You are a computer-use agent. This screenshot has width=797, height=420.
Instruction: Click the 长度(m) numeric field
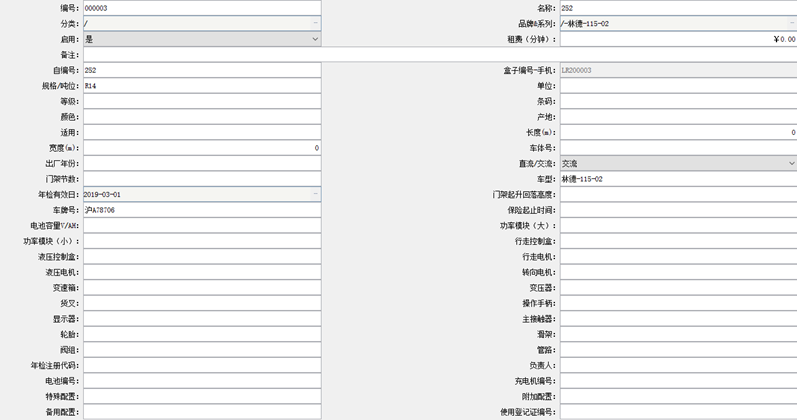(x=677, y=132)
